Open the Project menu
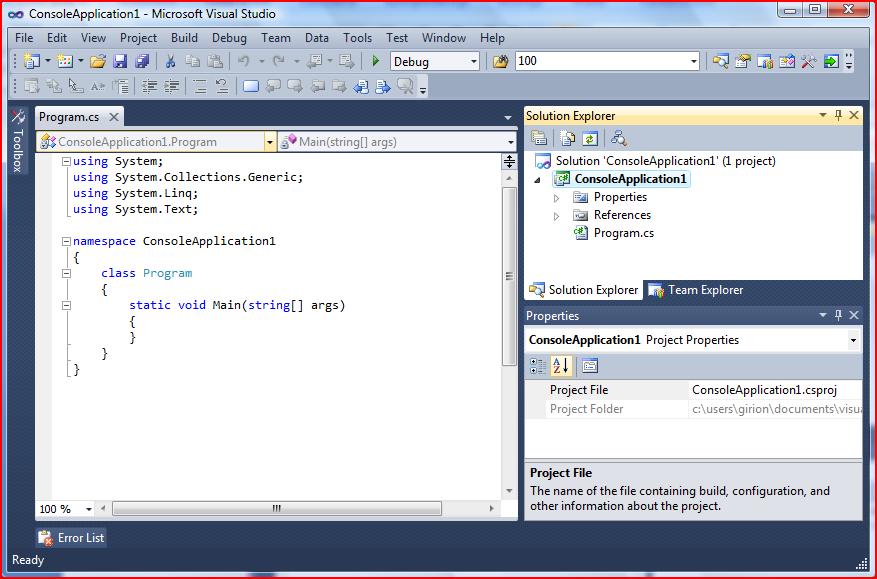 click(138, 37)
